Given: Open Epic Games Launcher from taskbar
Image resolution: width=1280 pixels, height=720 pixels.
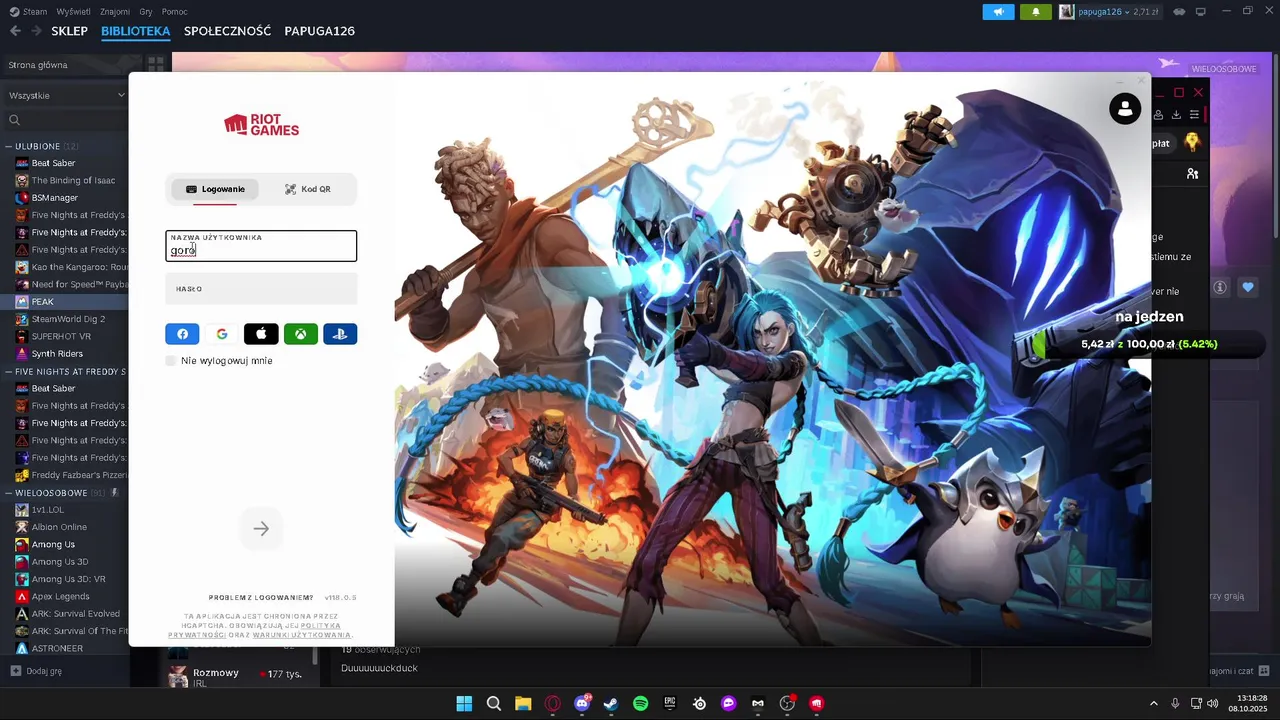Looking at the screenshot, I should tap(670, 704).
